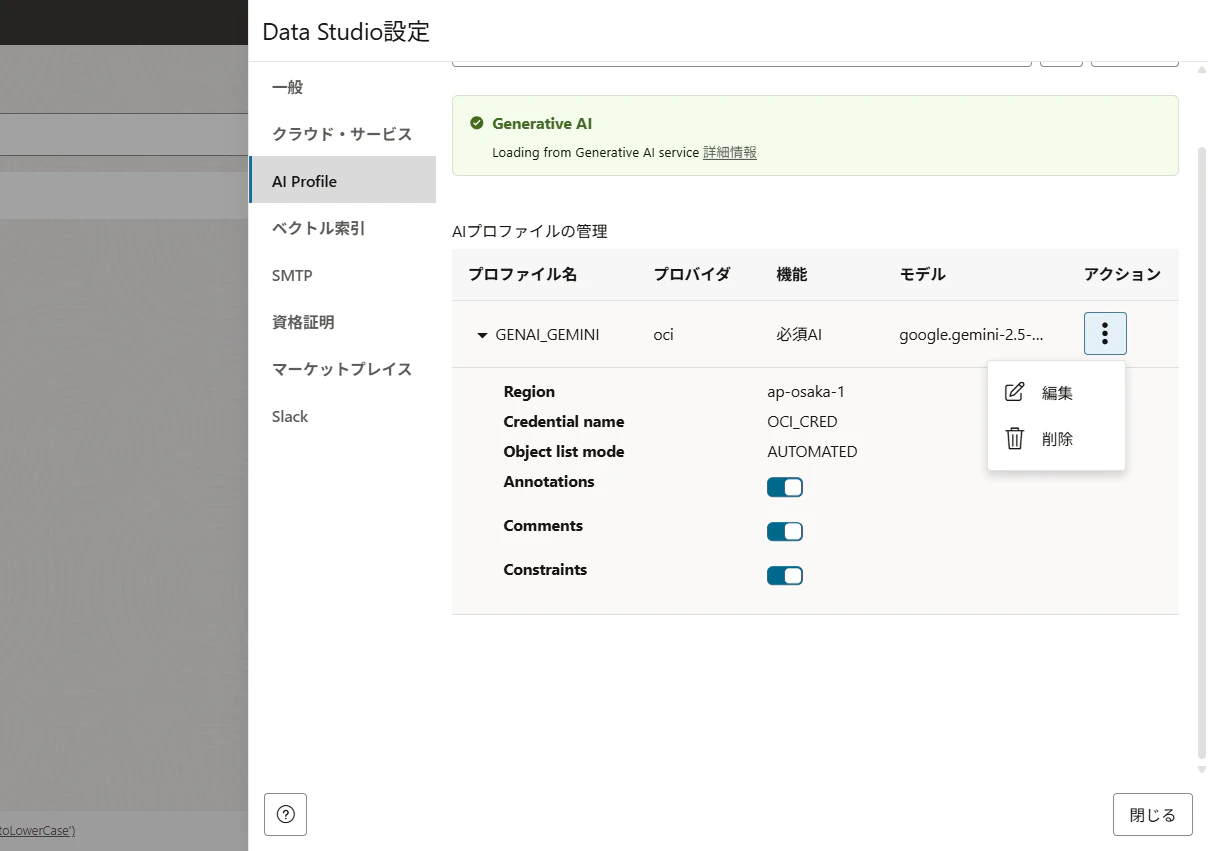Click the ap-osaka-1 region value
1208x851 pixels.
click(806, 392)
